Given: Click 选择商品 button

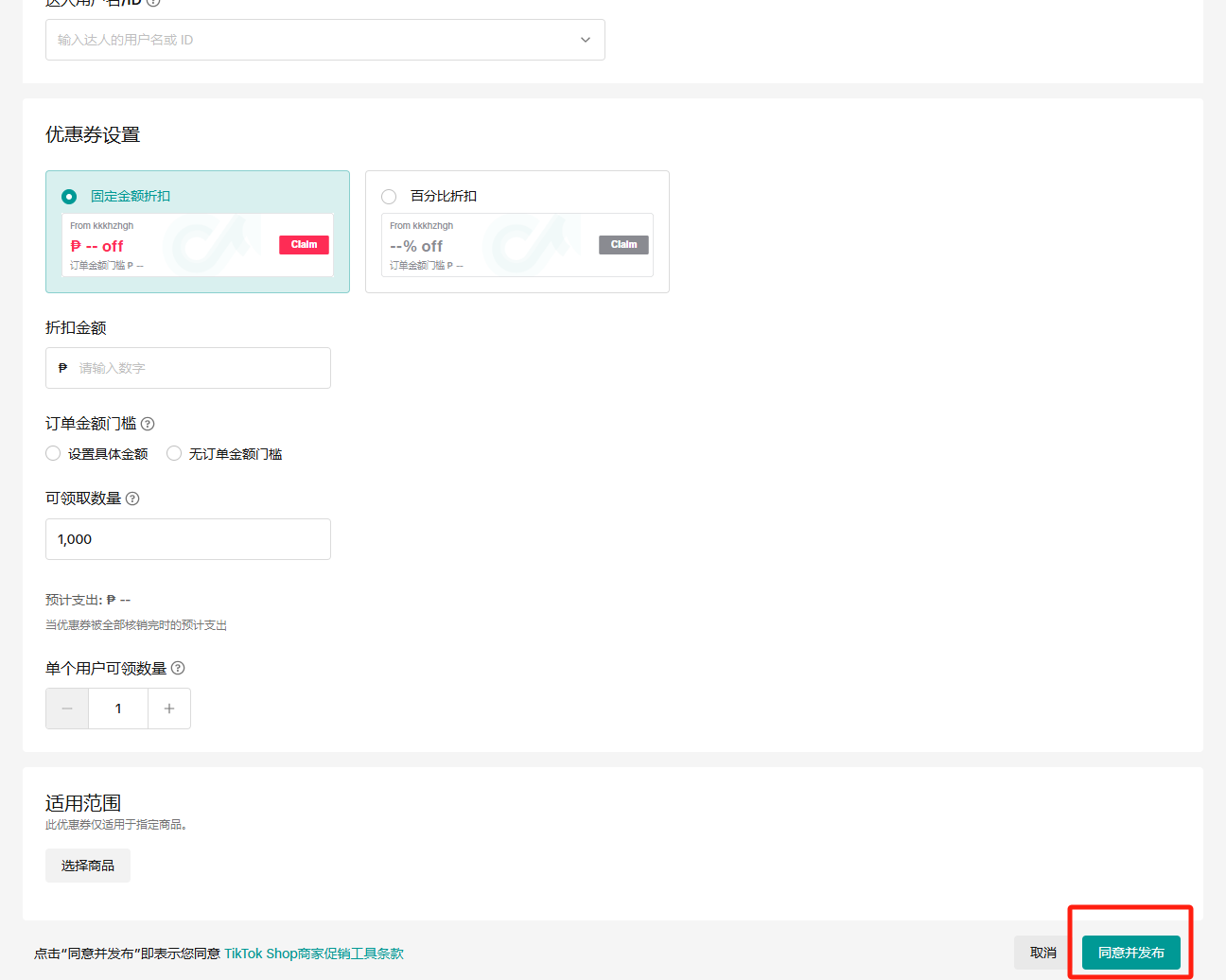Looking at the screenshot, I should (x=88, y=866).
